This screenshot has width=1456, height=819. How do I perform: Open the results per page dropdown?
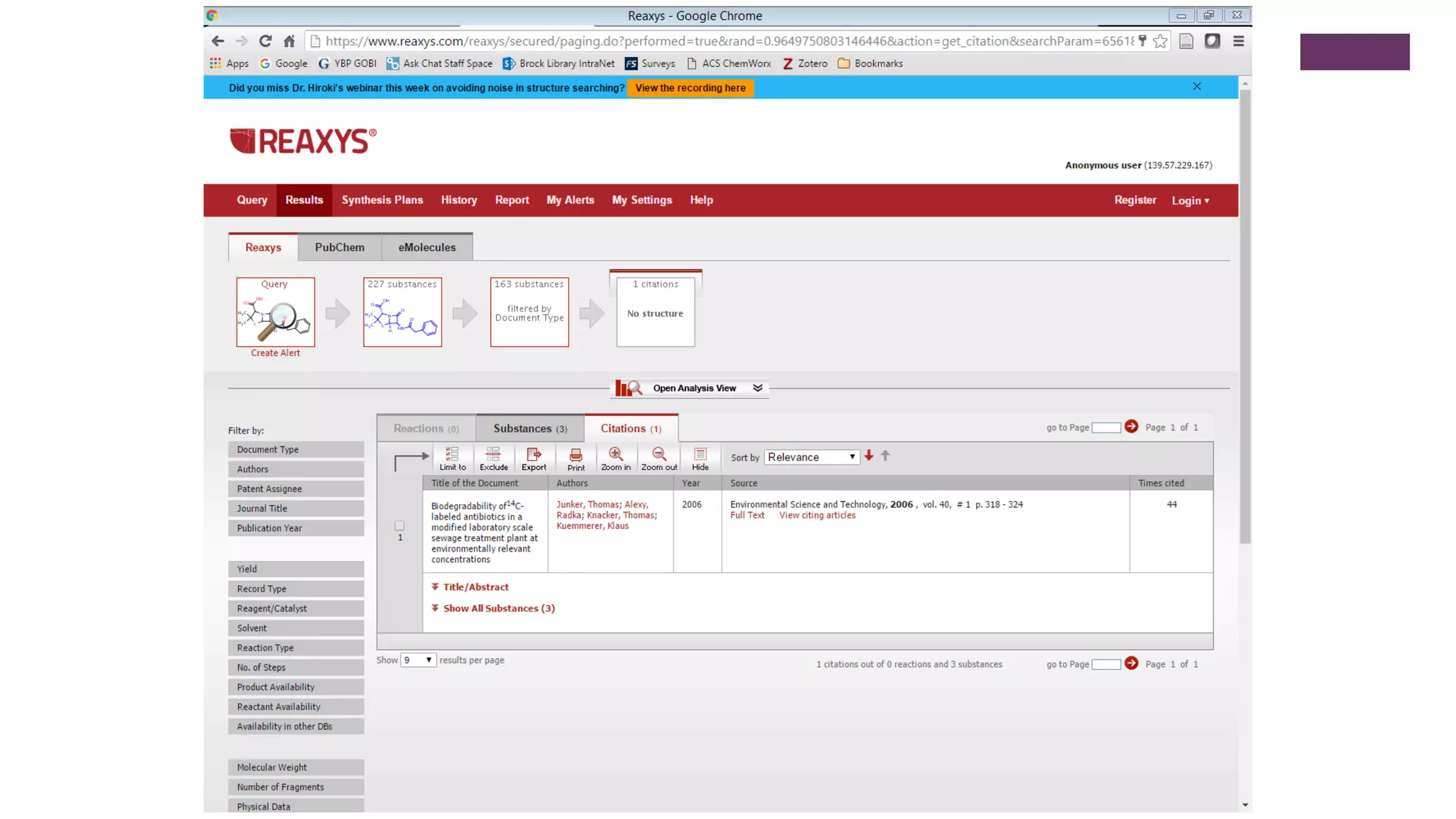pyautogui.click(x=417, y=660)
